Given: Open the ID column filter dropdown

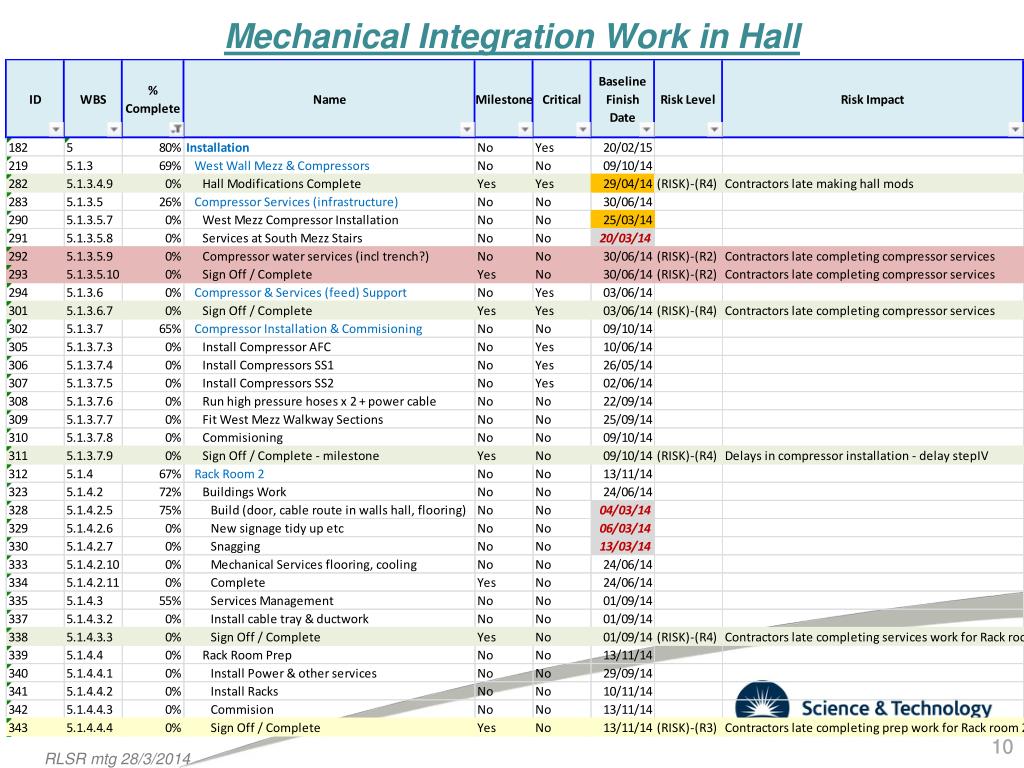Looking at the screenshot, I should pos(56,129).
